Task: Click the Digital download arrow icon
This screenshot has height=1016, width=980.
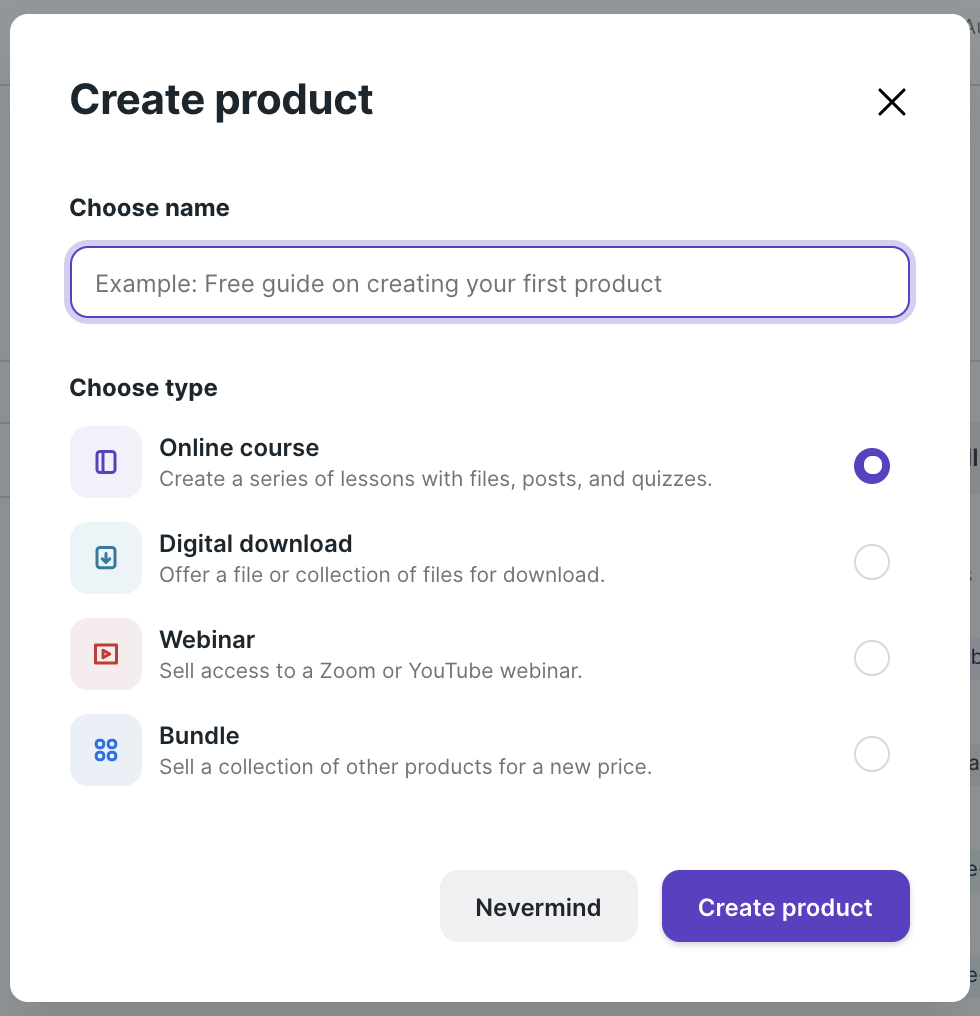Action: click(105, 557)
